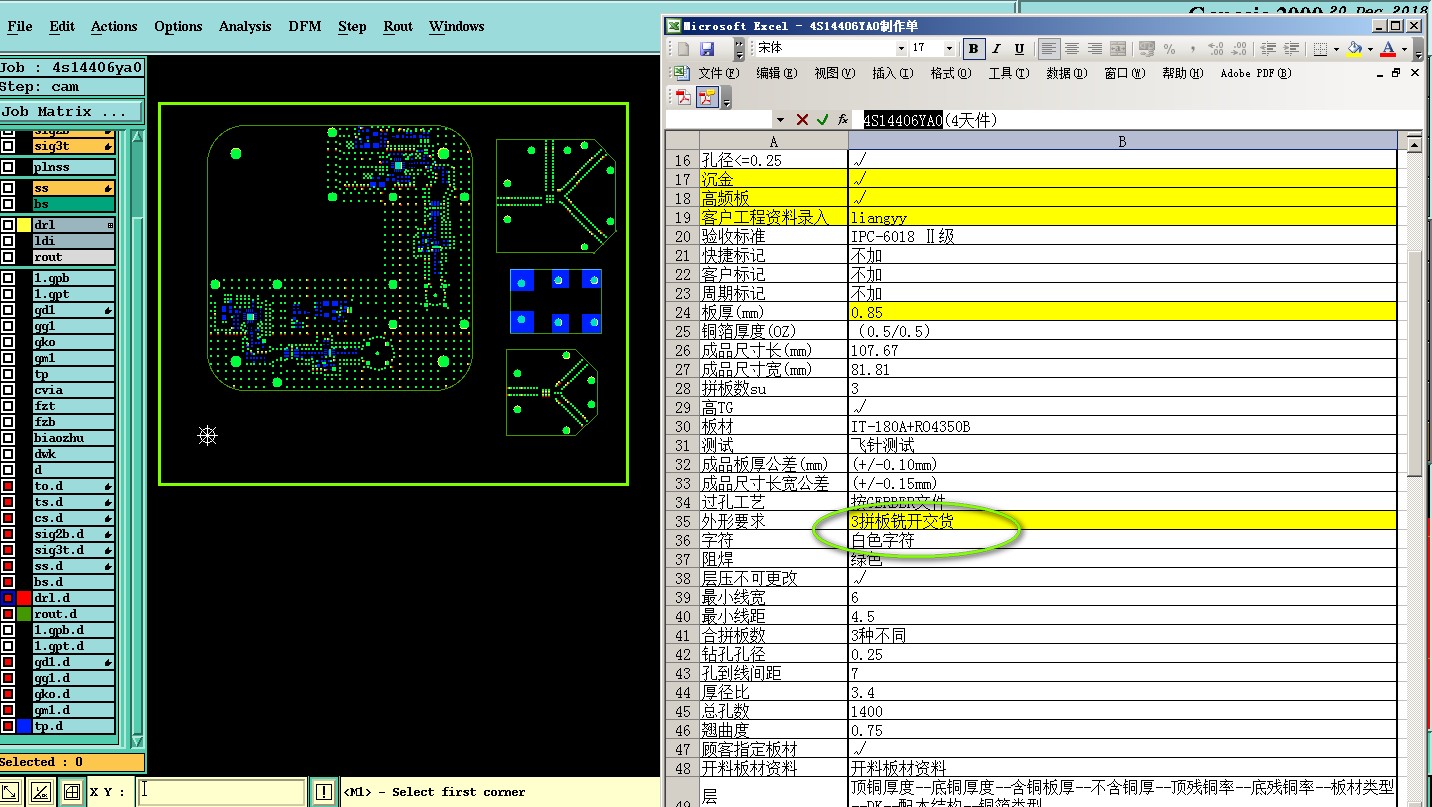Click the Font Color A icon

(x=1388, y=49)
